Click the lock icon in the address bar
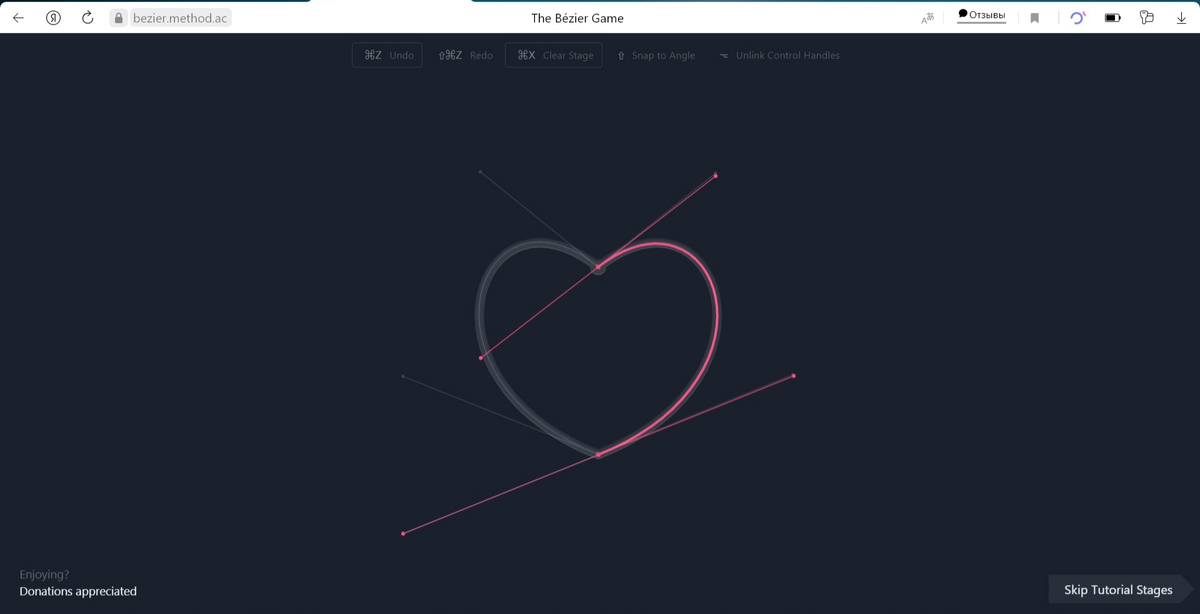Viewport: 1200px width, 614px height. point(118,17)
